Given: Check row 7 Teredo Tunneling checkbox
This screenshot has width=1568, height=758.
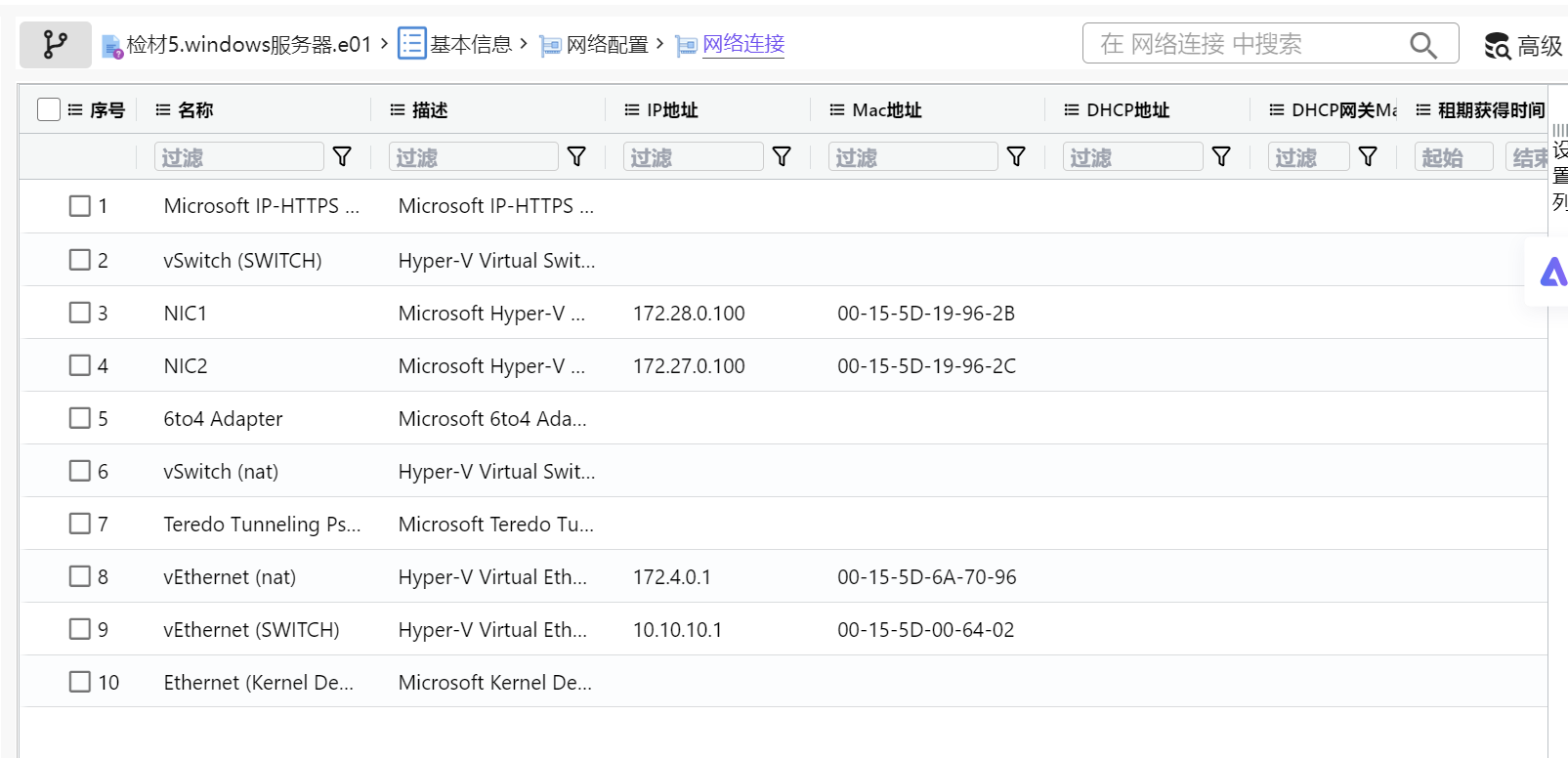Looking at the screenshot, I should (80, 524).
